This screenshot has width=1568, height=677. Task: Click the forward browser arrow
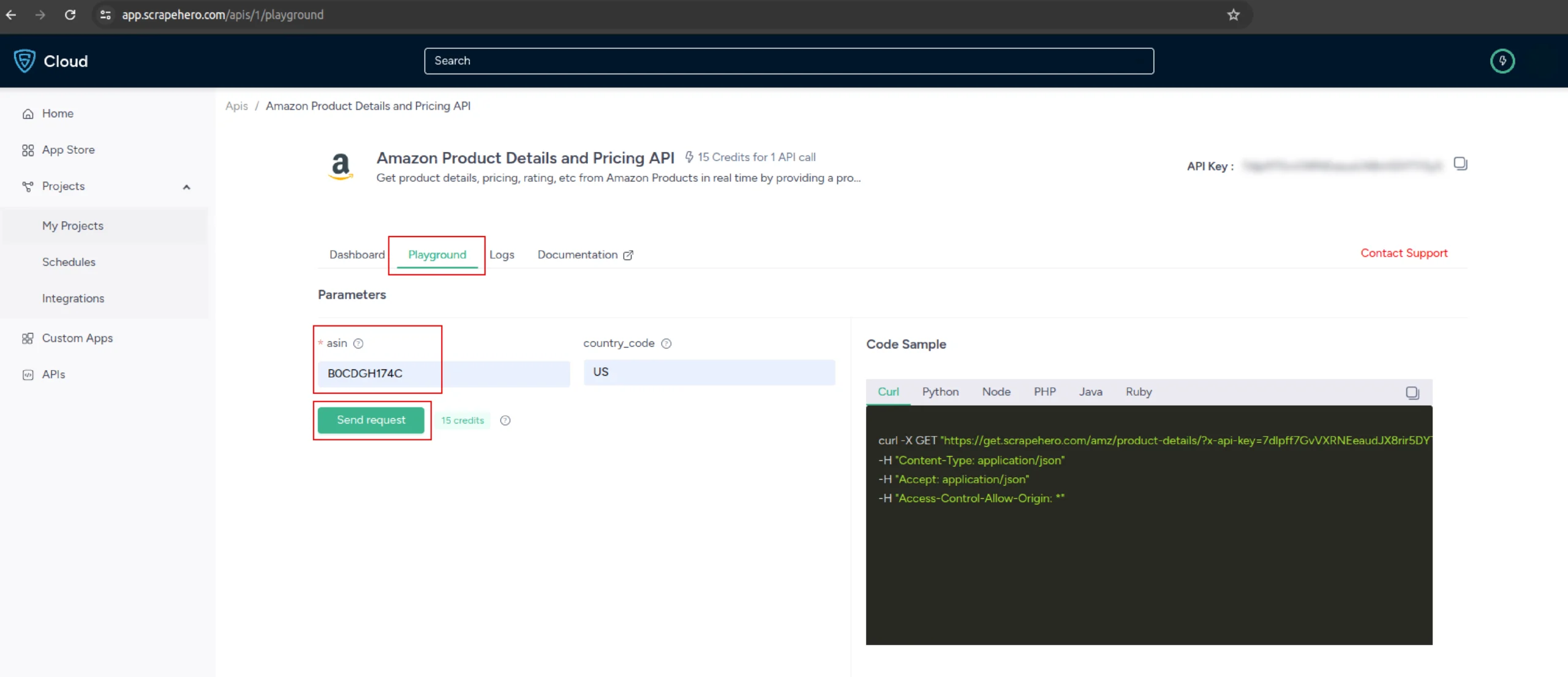(x=40, y=15)
